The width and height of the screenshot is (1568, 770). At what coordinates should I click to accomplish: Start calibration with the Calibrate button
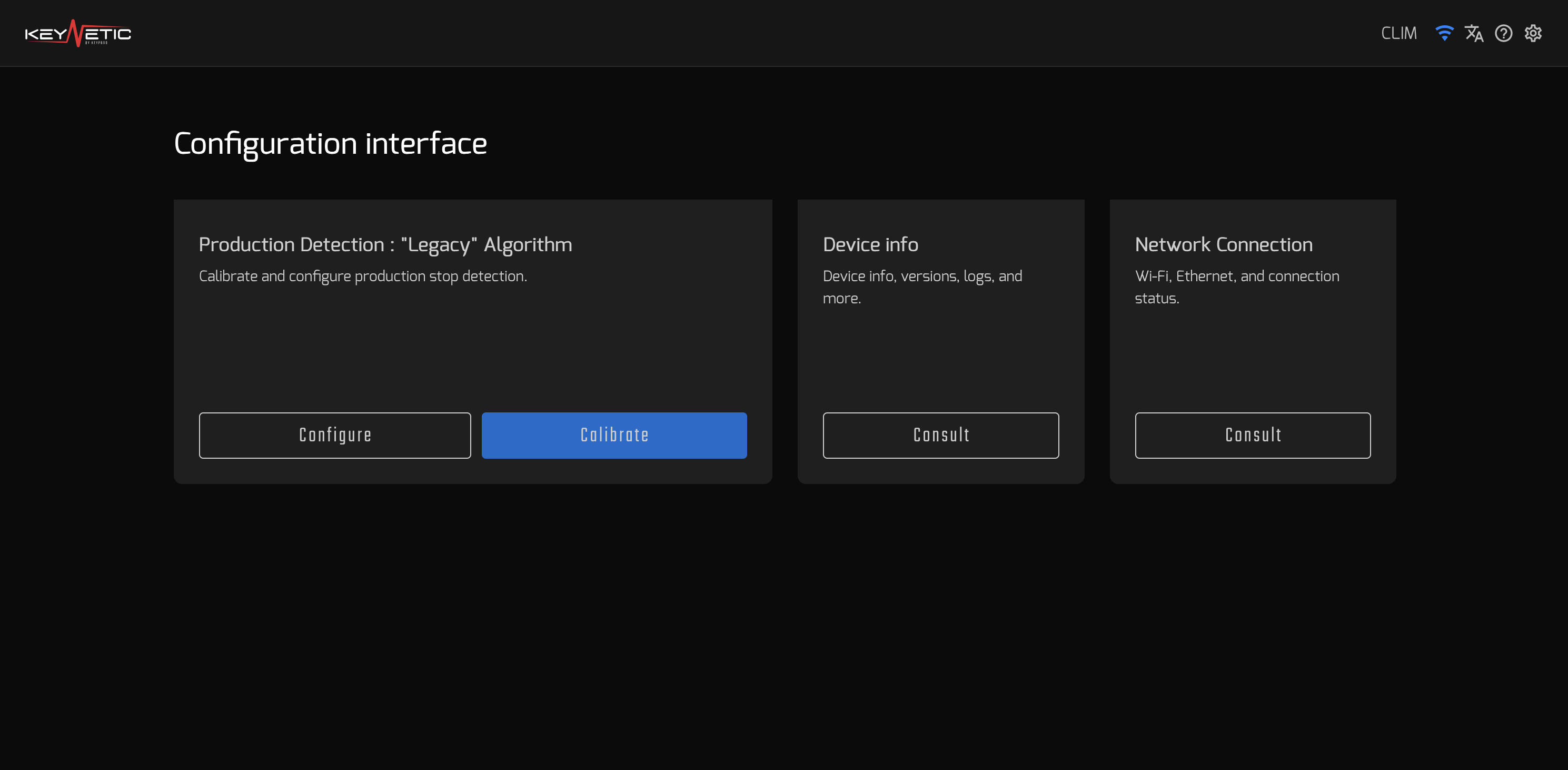point(614,435)
